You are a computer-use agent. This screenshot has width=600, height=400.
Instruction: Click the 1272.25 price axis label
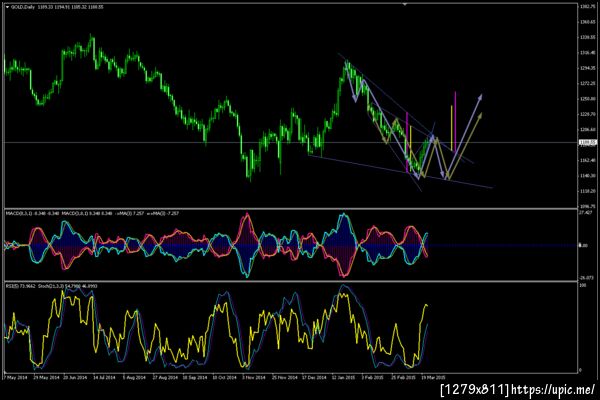(587, 83)
